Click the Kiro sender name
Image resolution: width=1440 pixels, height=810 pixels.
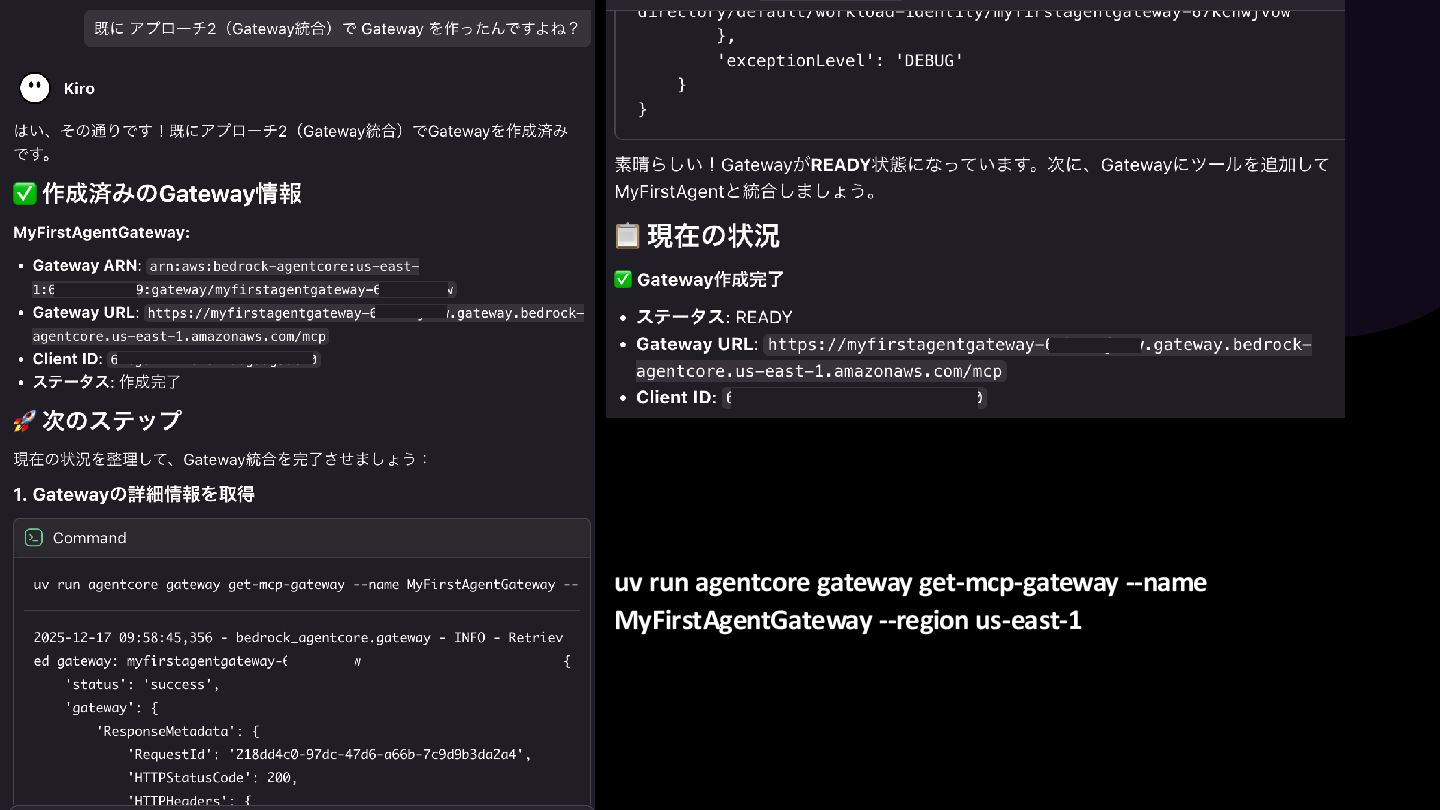click(x=79, y=88)
